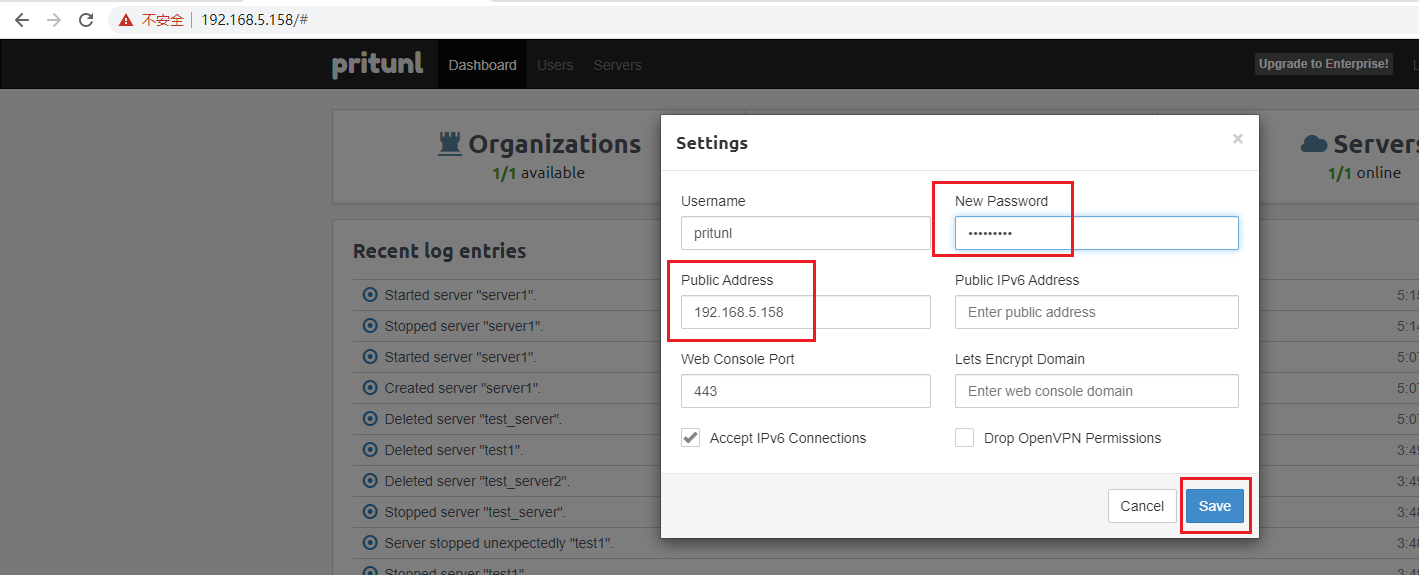This screenshot has height=575, width=1419.
Task: Select the Dashboard tab
Action: pyautogui.click(x=482, y=65)
